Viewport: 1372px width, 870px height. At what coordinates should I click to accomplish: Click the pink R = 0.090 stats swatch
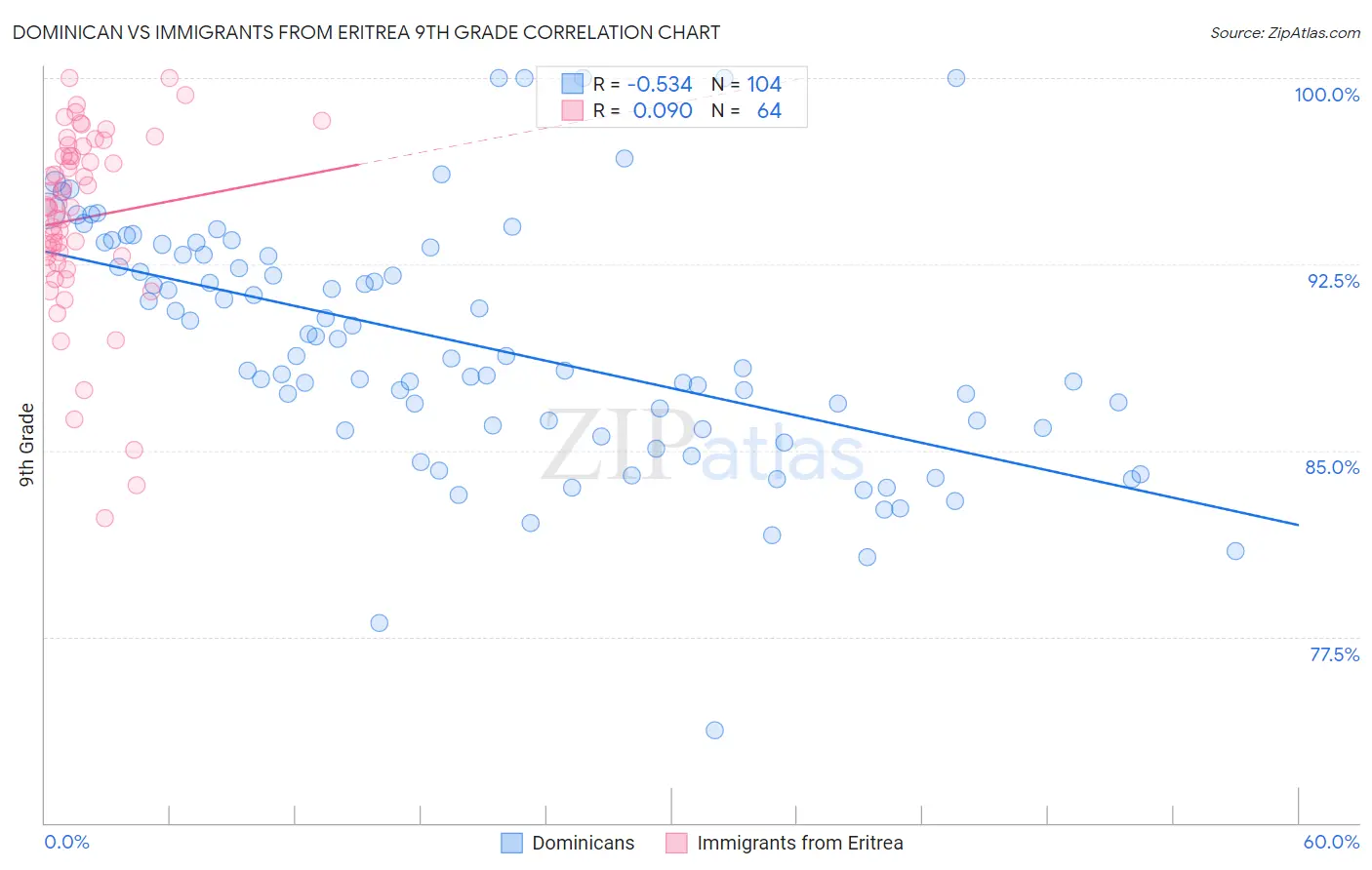[x=572, y=110]
